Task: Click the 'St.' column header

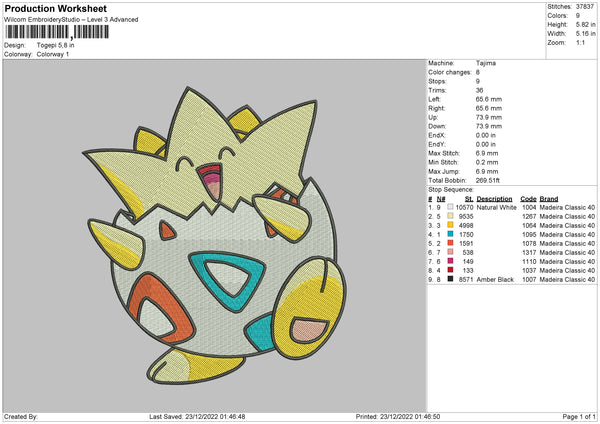Action: (469, 199)
